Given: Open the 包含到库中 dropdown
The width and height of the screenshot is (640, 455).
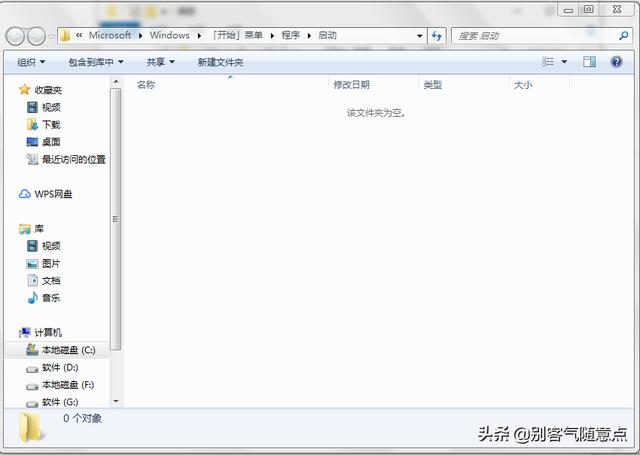Looking at the screenshot, I should (x=96, y=62).
